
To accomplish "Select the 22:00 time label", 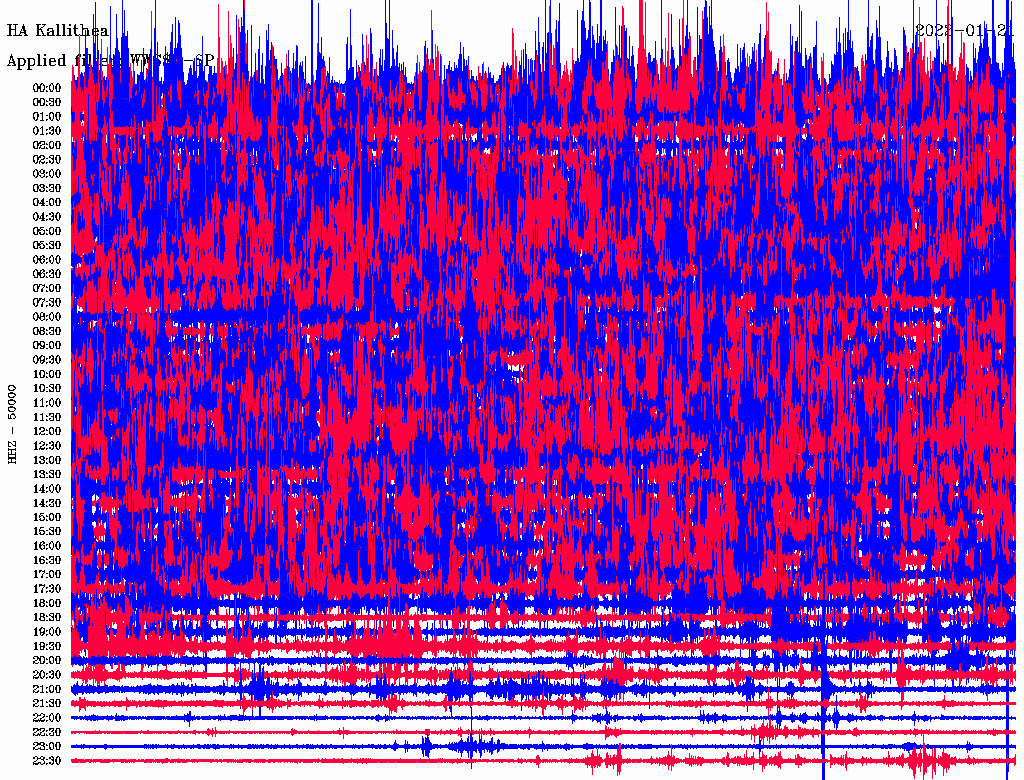I will 47,718.
